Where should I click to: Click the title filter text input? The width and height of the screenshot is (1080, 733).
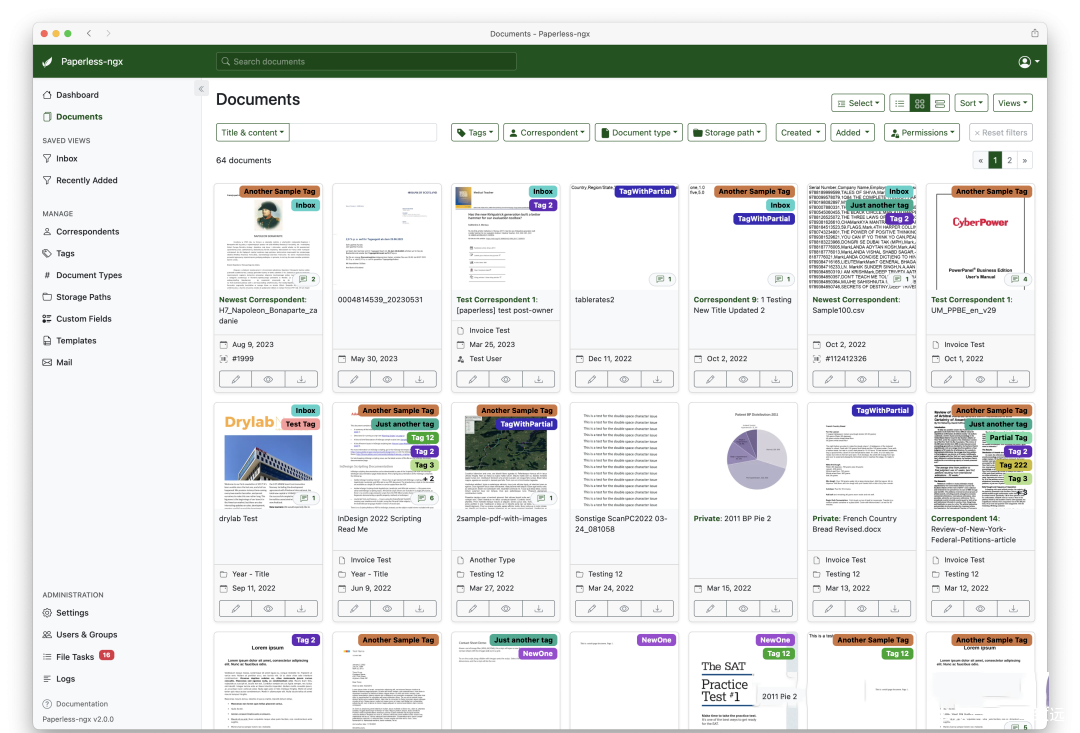[x=363, y=133]
